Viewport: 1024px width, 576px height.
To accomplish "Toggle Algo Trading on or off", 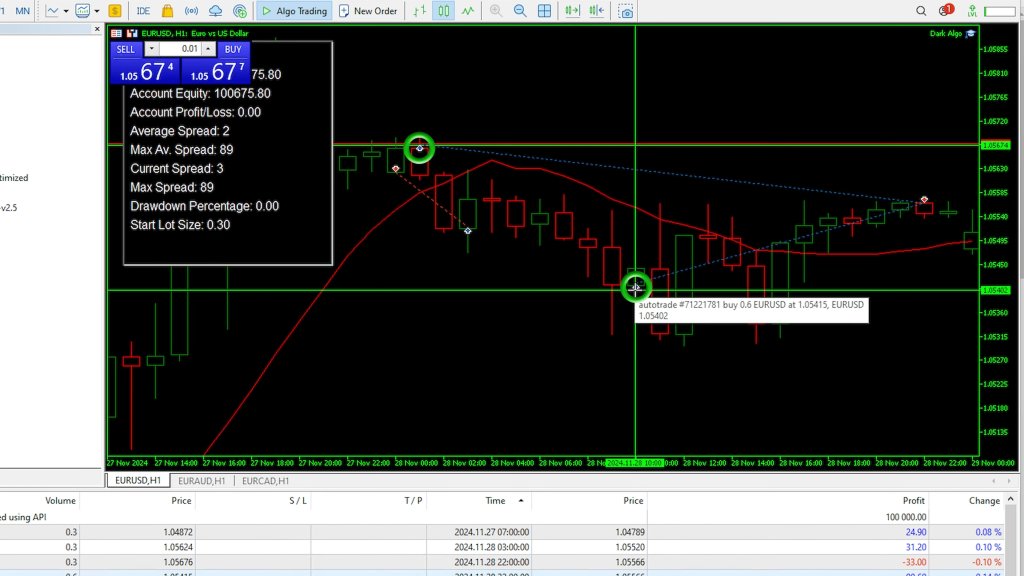I will [294, 11].
